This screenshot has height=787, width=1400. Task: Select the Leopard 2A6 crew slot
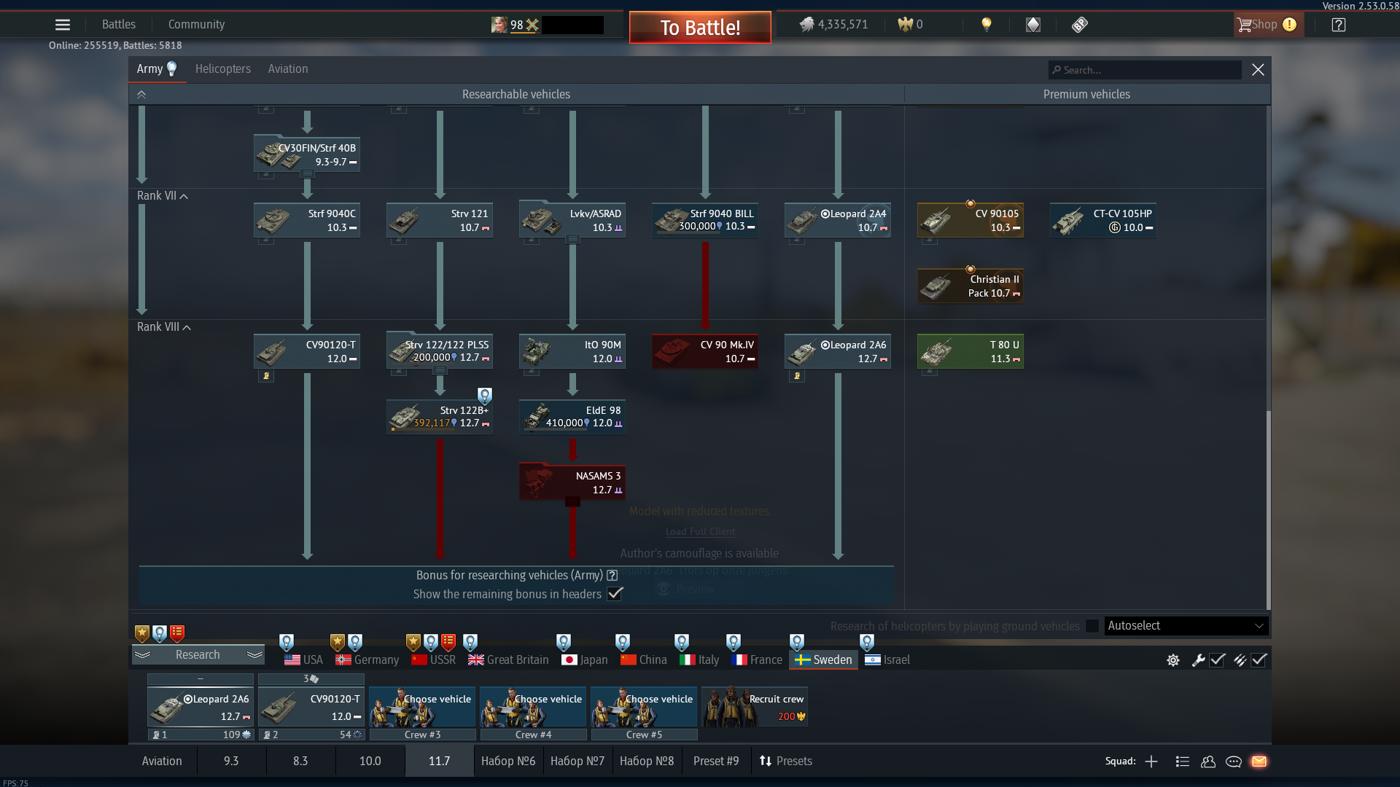(200, 707)
